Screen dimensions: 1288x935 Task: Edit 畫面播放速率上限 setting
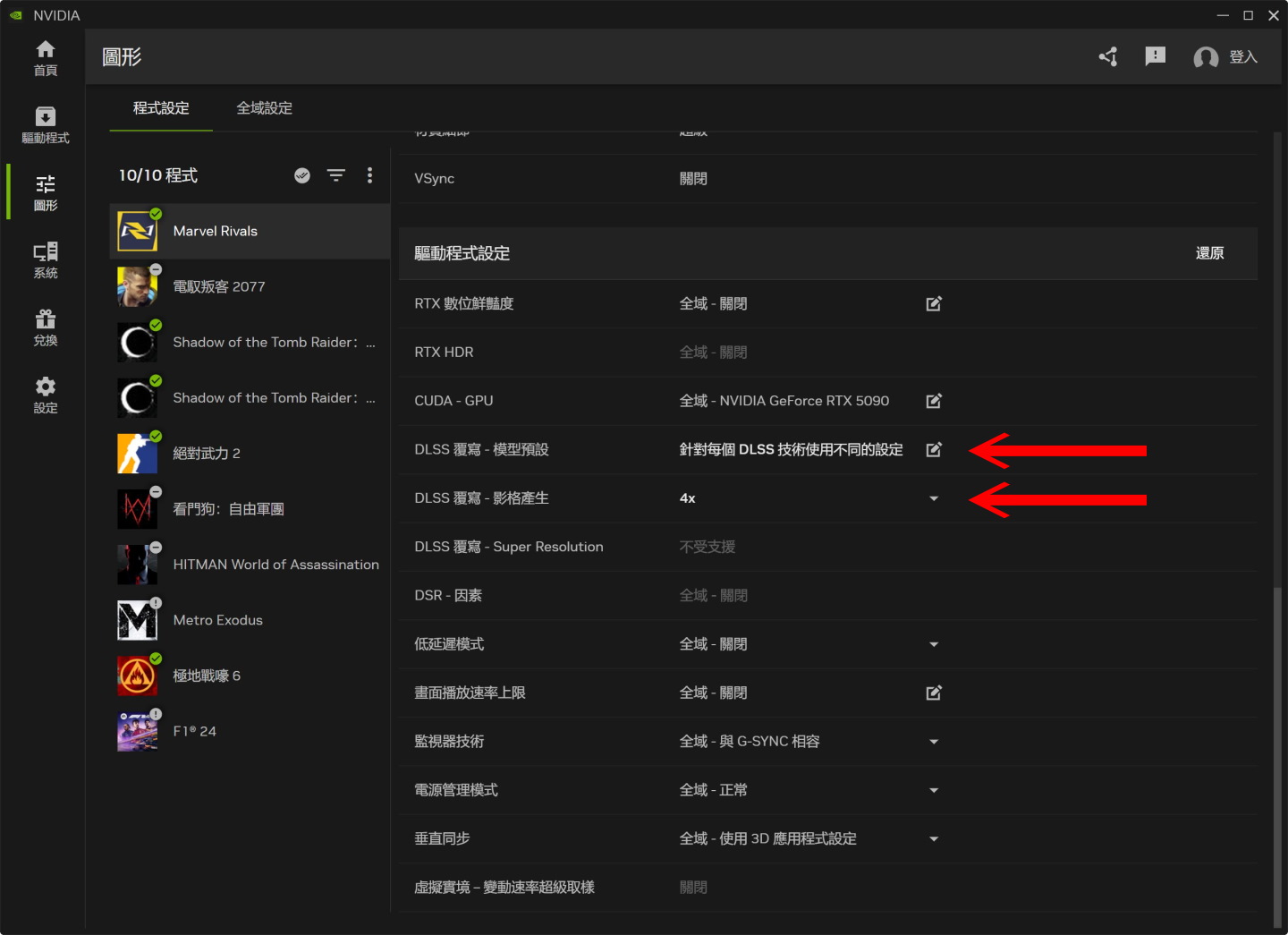(x=934, y=693)
